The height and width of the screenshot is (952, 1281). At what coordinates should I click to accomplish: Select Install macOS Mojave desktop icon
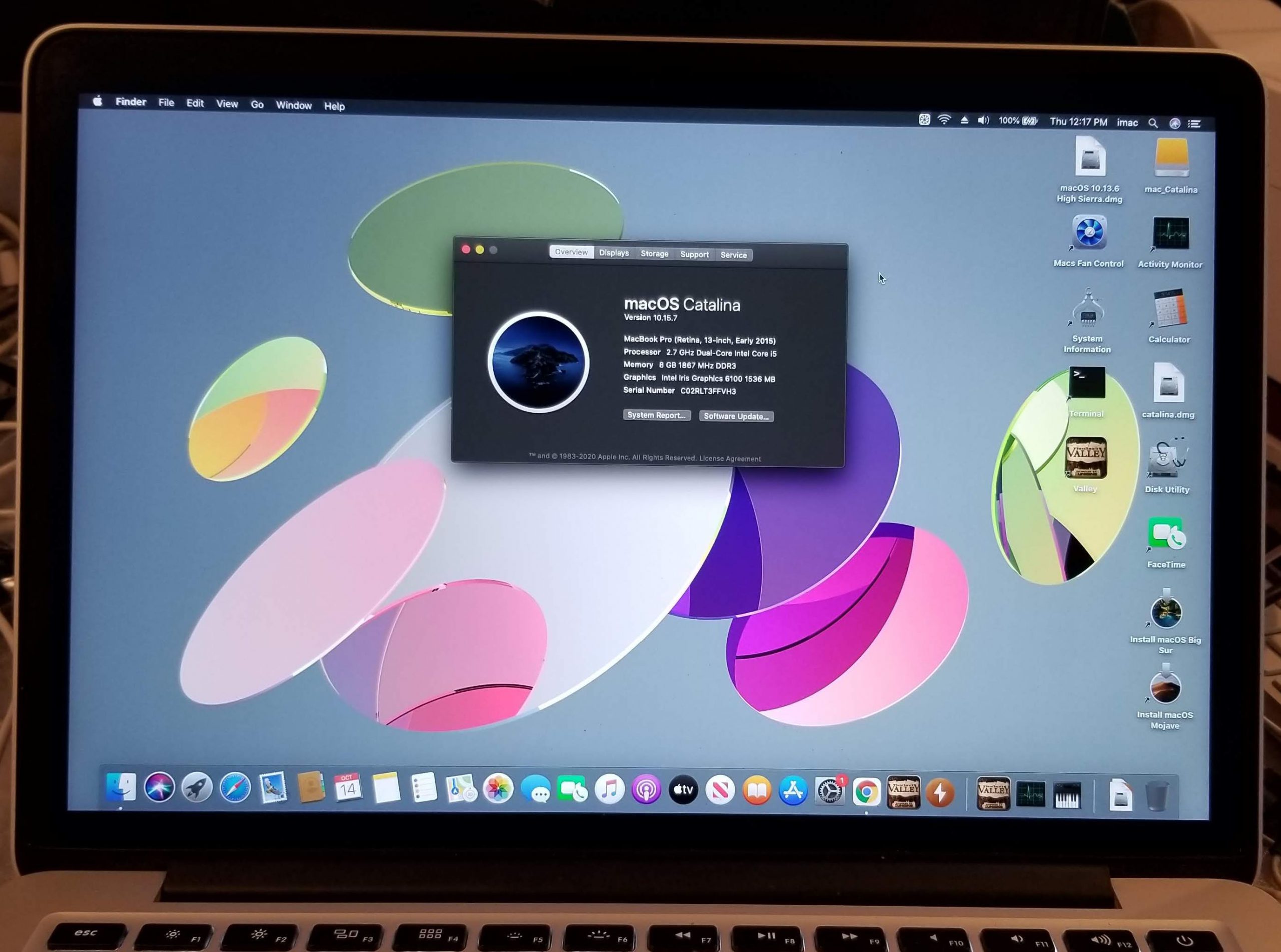(1165, 697)
